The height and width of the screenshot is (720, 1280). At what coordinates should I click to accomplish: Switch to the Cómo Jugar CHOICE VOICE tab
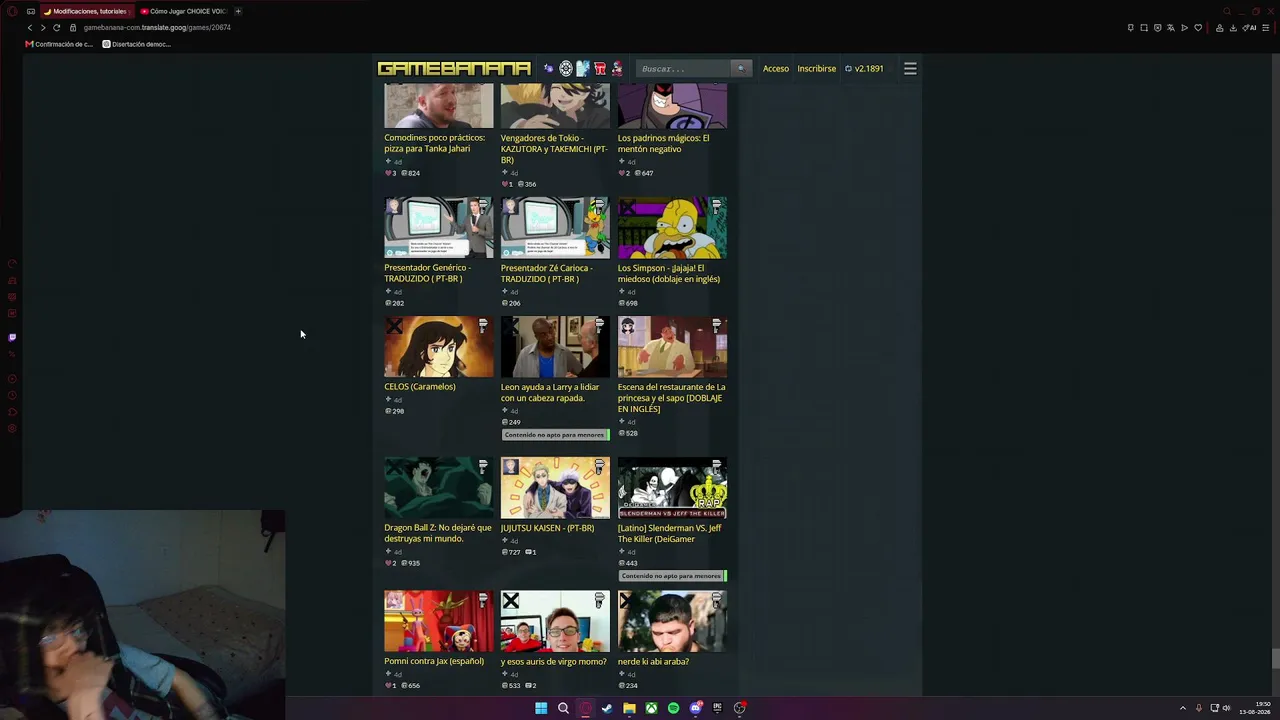tap(184, 11)
